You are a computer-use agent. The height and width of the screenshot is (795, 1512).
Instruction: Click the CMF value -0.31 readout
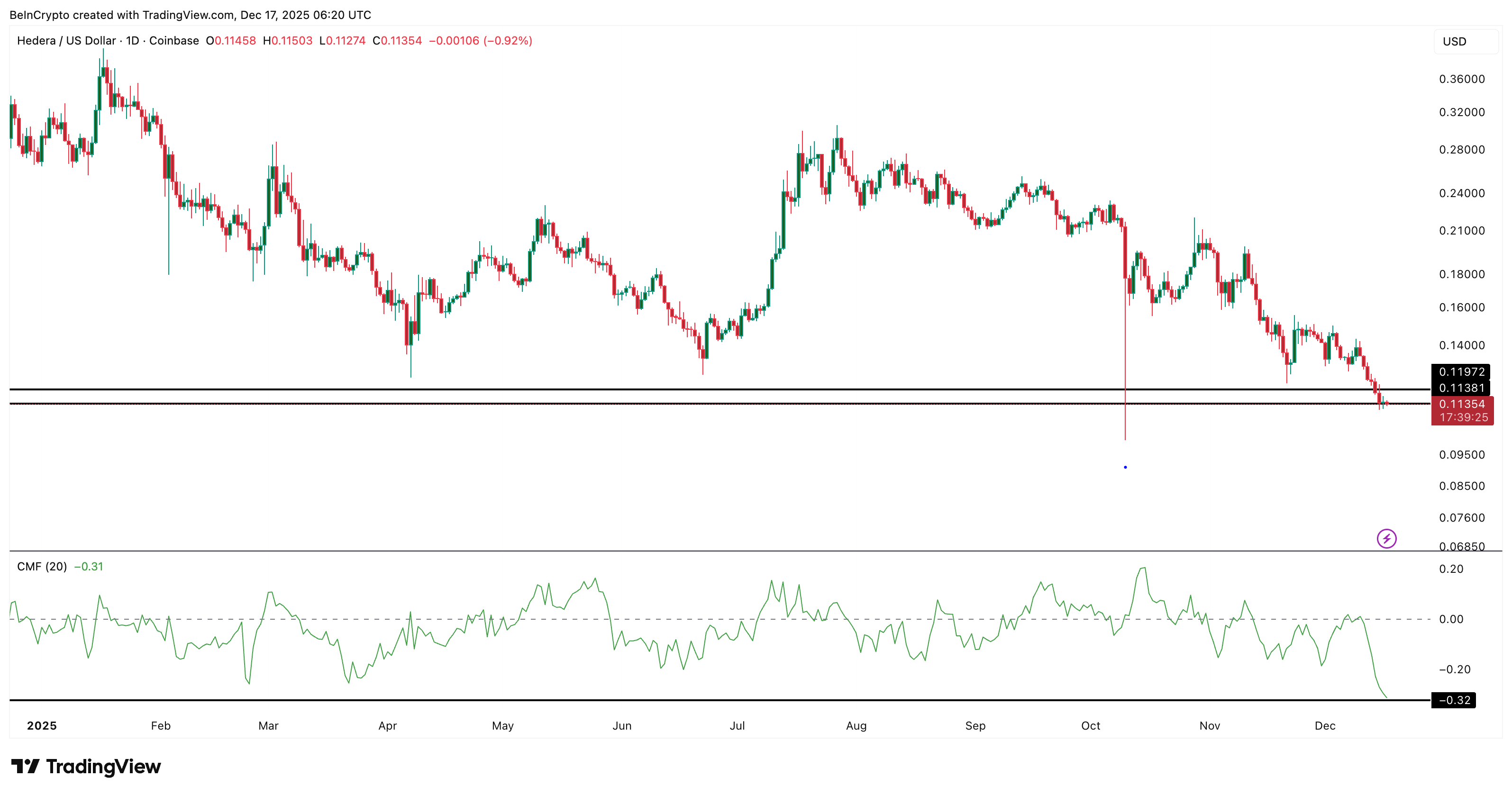pyautogui.click(x=88, y=567)
